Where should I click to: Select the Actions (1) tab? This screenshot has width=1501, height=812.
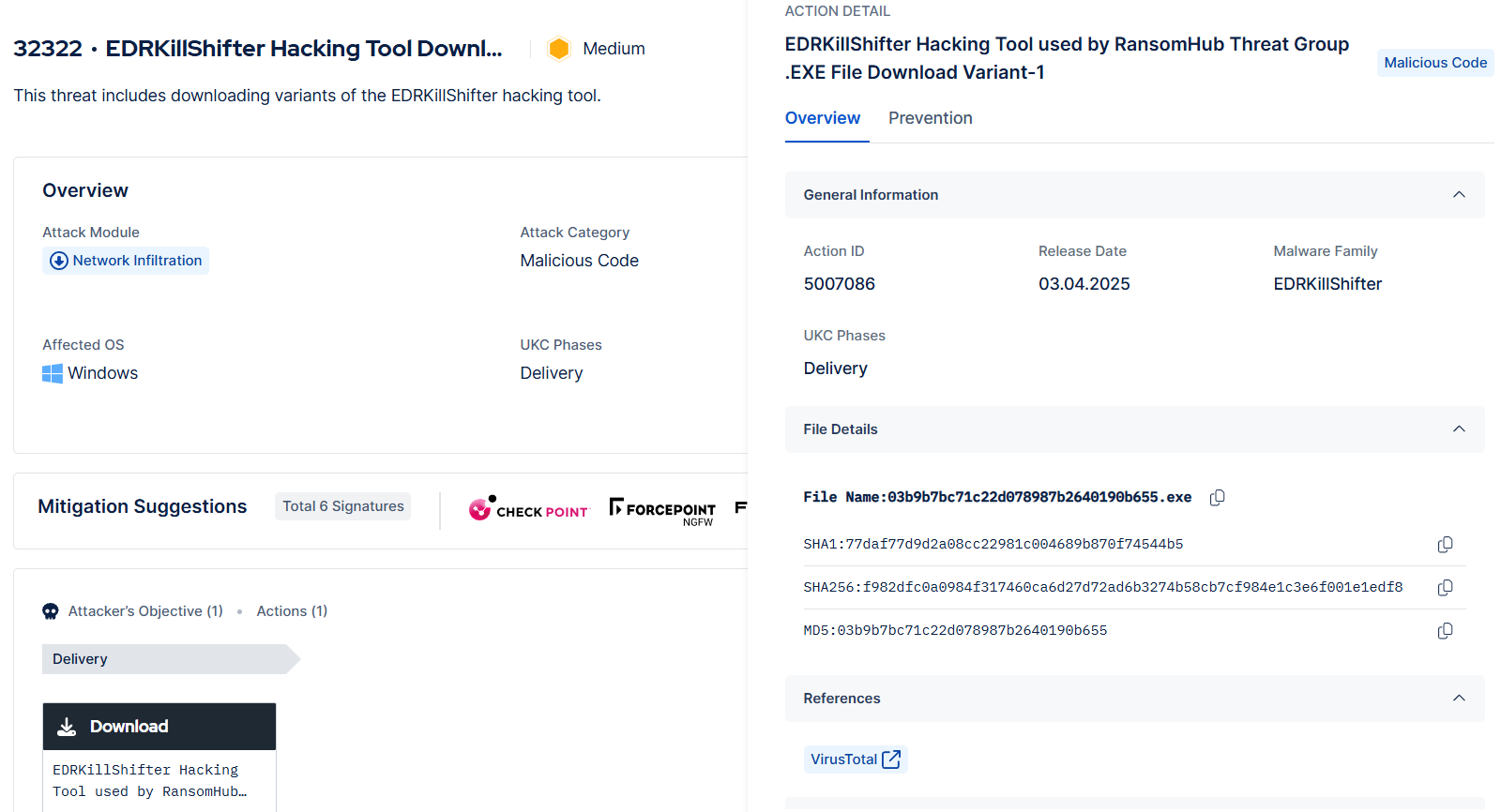[x=292, y=611]
